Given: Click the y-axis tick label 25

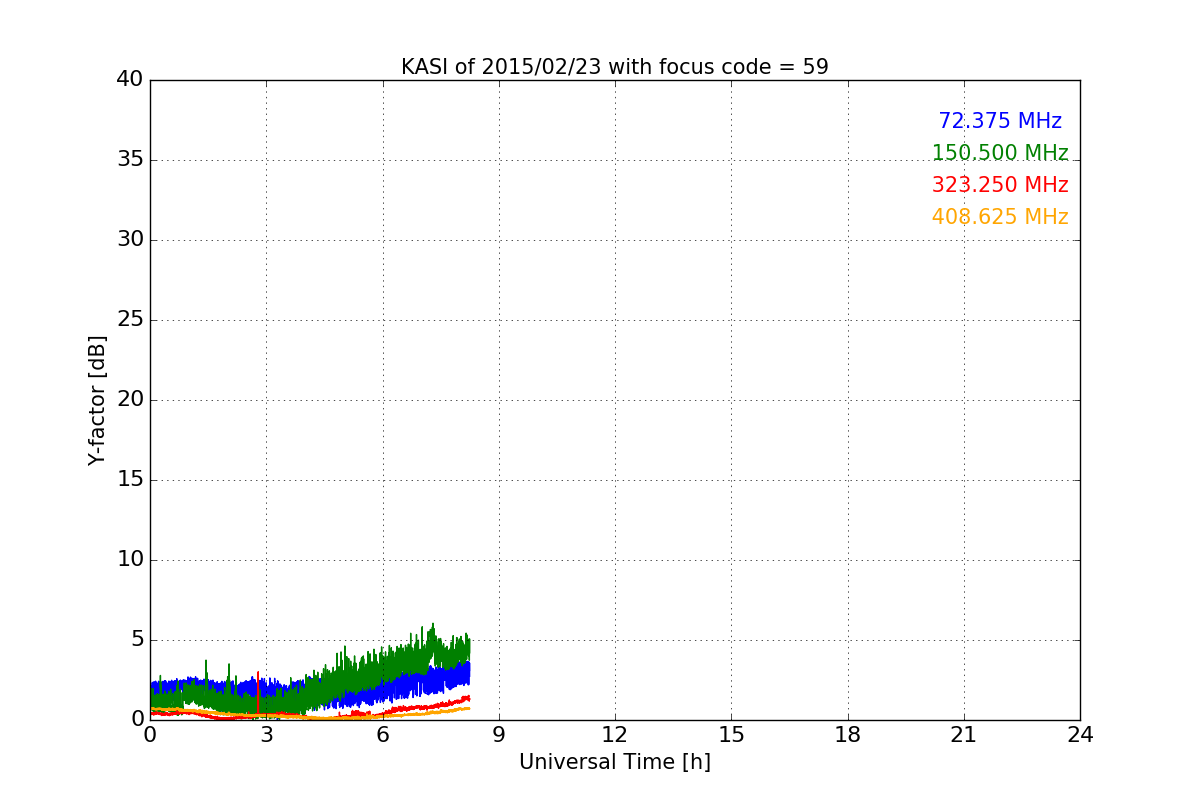Looking at the screenshot, I should coord(130,320).
